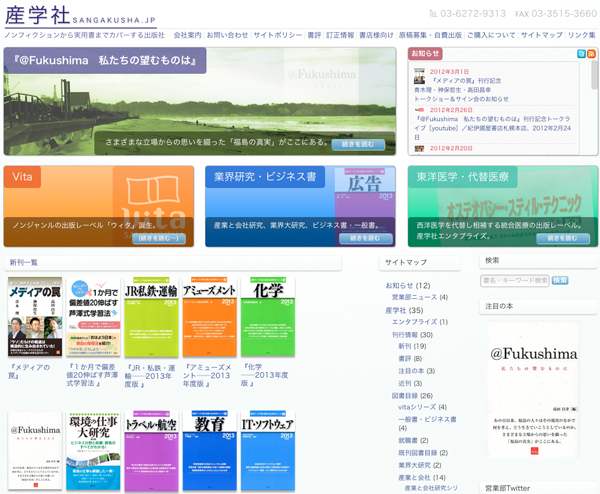Open 書店様向け menu item
600x494 pixels.
(x=376, y=35)
